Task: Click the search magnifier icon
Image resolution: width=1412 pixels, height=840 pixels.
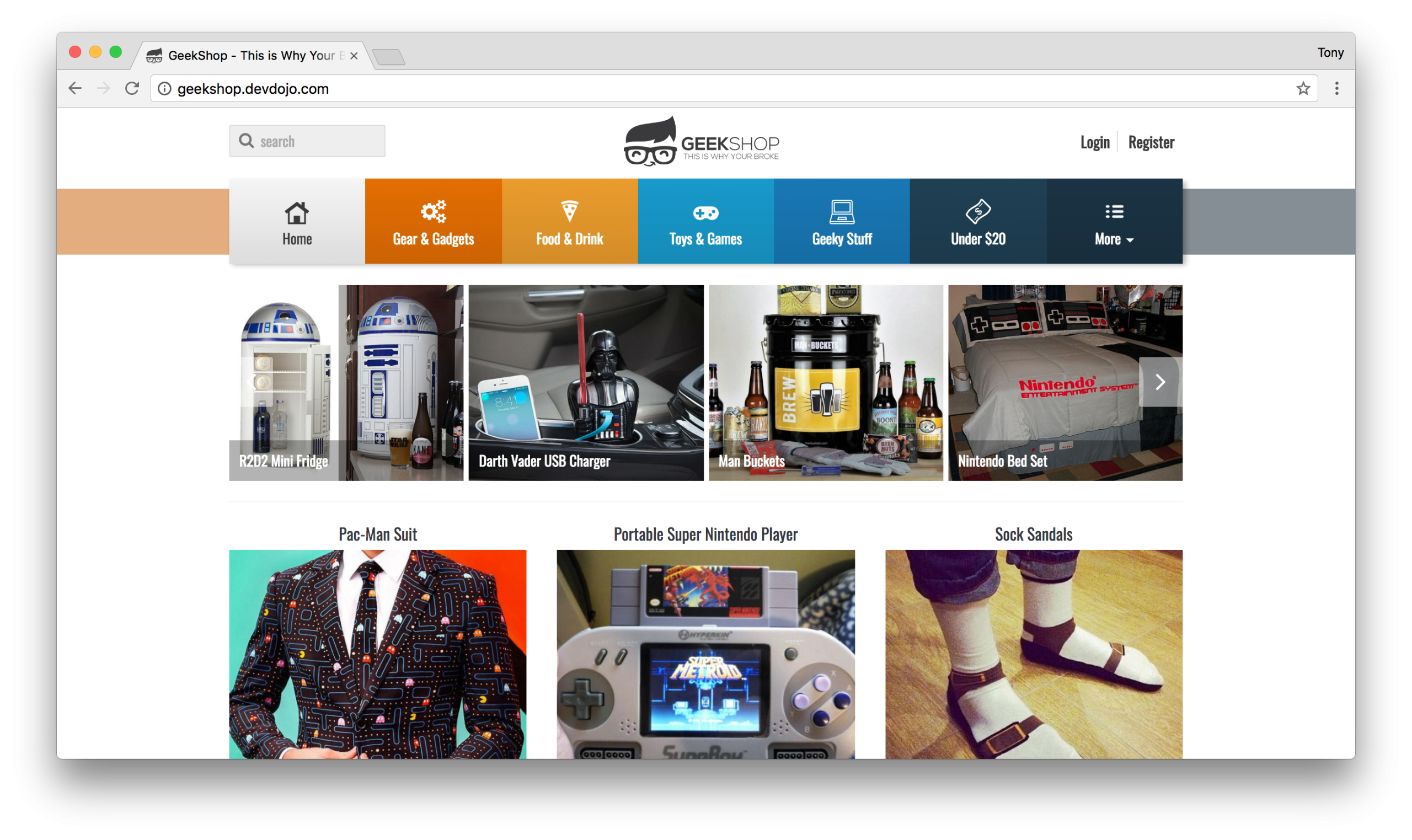Action: pos(246,141)
